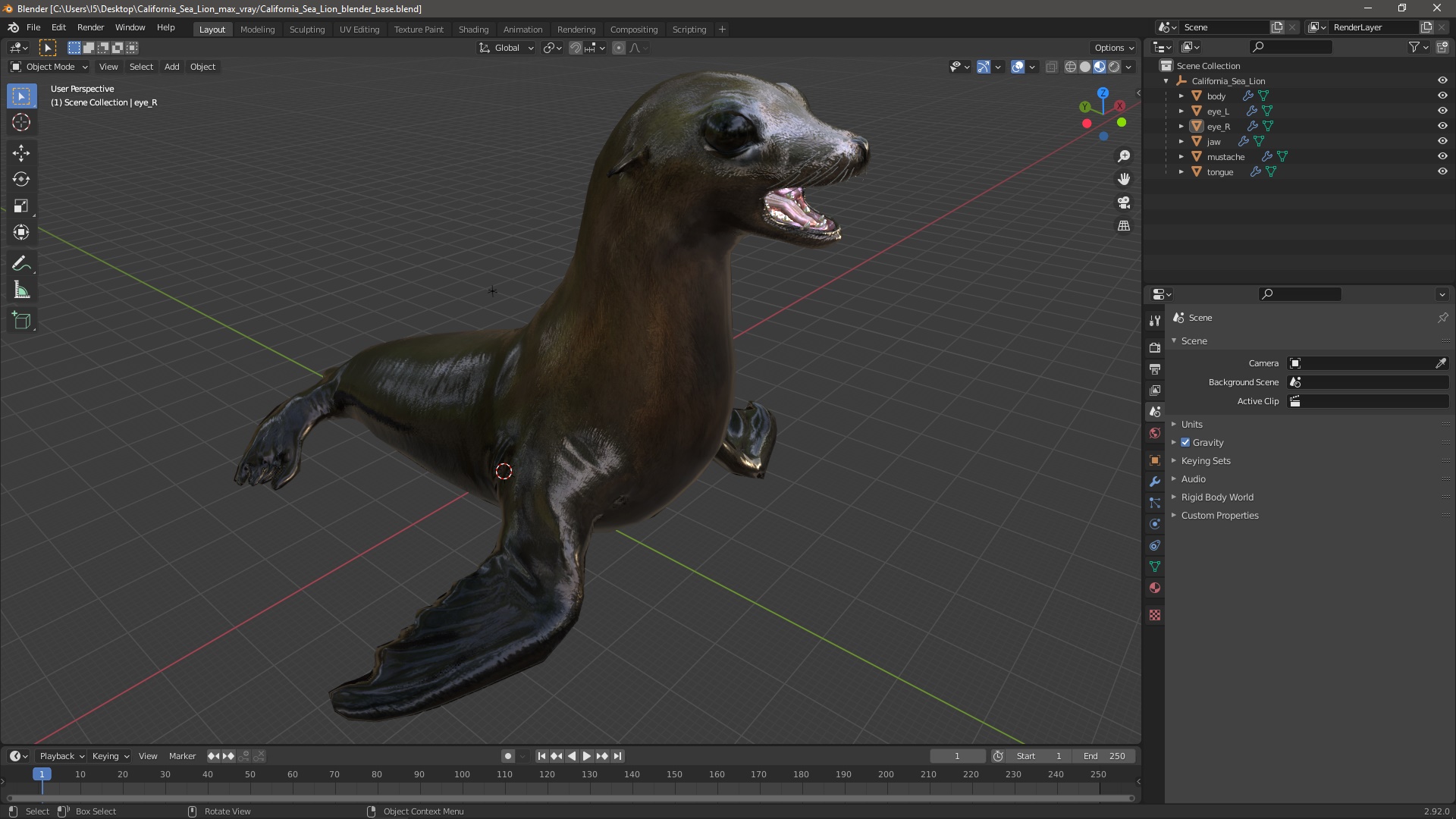The image size is (1456, 819).
Task: Open Render properties tab
Action: click(x=1155, y=347)
